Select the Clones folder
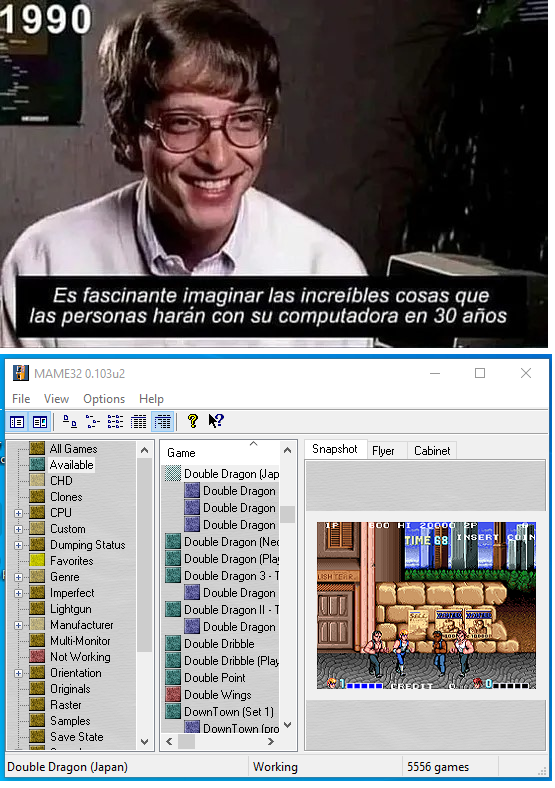Viewport: 555px width, 788px height. pos(66,497)
